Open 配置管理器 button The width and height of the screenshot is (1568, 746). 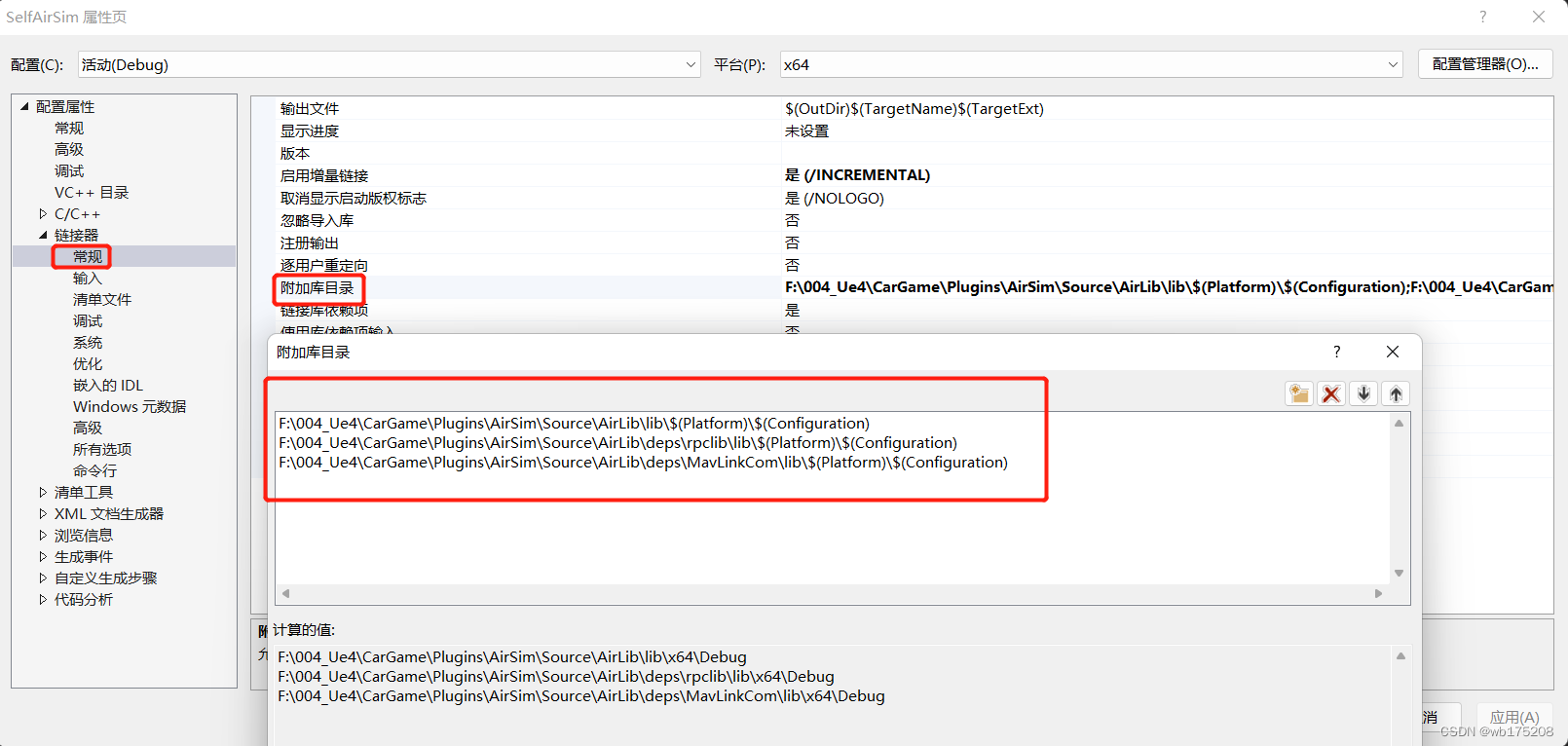pos(1485,64)
